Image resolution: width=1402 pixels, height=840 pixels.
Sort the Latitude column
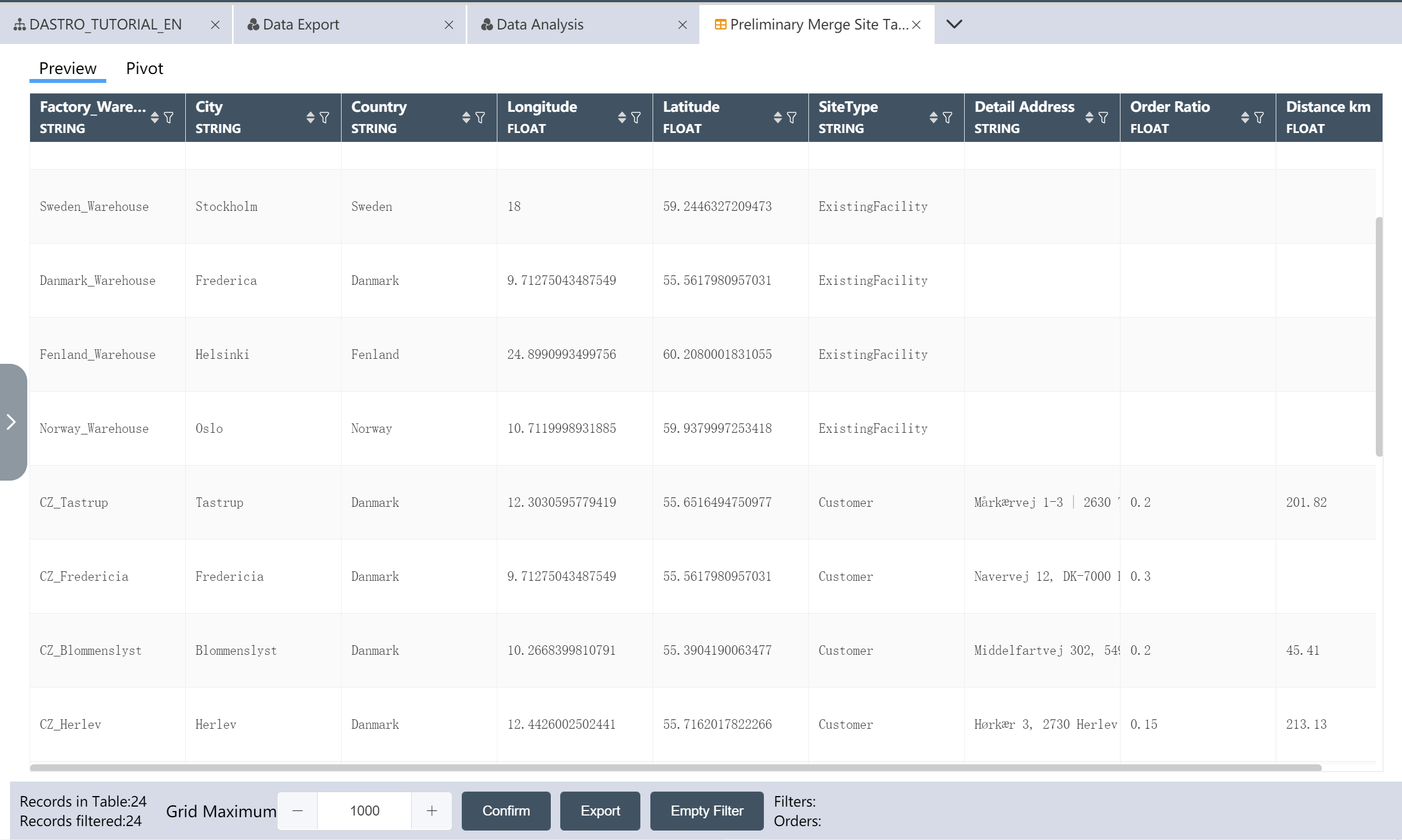(x=778, y=117)
